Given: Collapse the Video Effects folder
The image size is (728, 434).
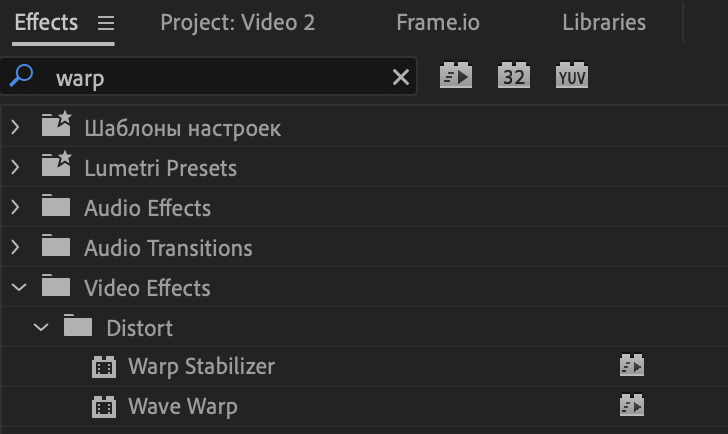Looking at the screenshot, I should tap(19, 287).
